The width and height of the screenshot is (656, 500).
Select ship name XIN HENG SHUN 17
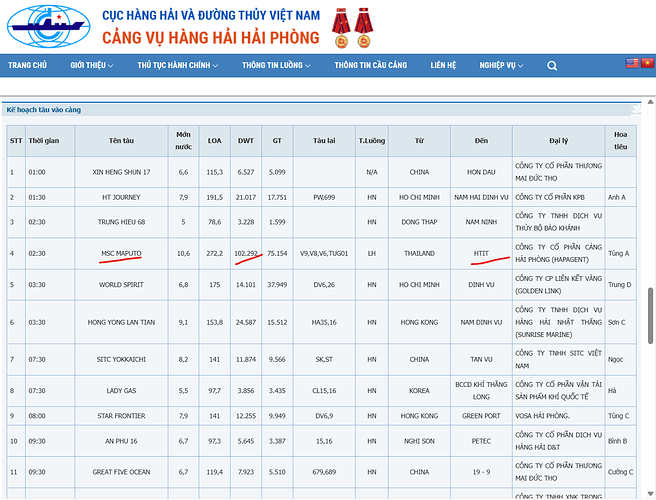click(x=121, y=172)
